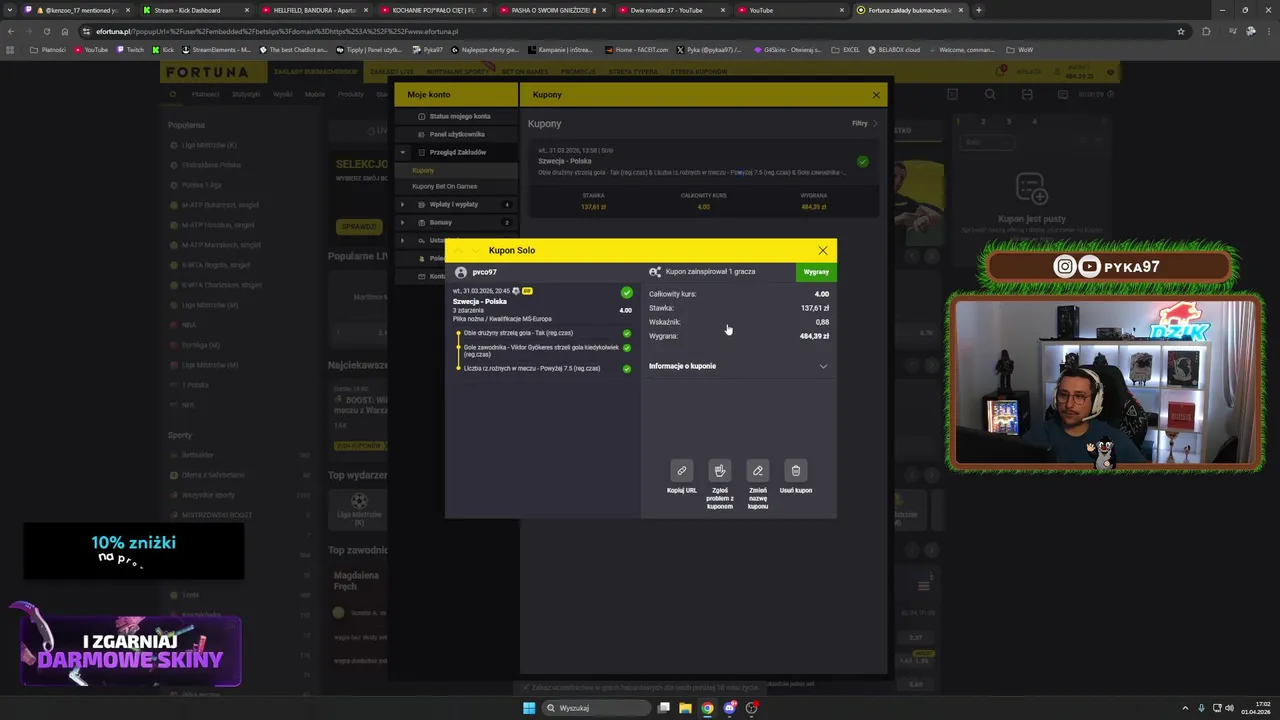This screenshot has width=1280, height=720.
Task: Open the Filtry chevron in Kupony
Action: [x=875, y=124]
